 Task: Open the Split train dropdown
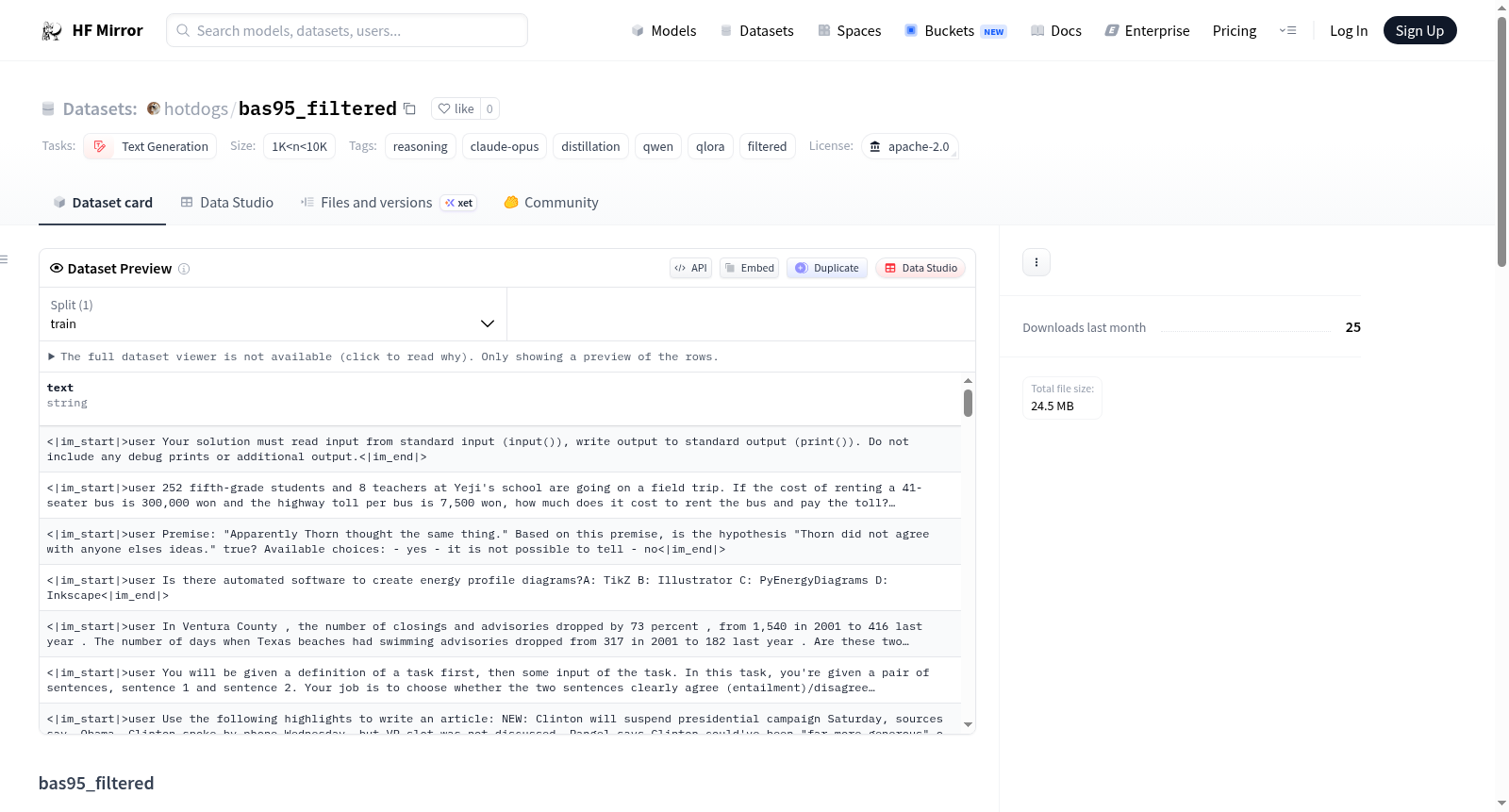[273, 314]
